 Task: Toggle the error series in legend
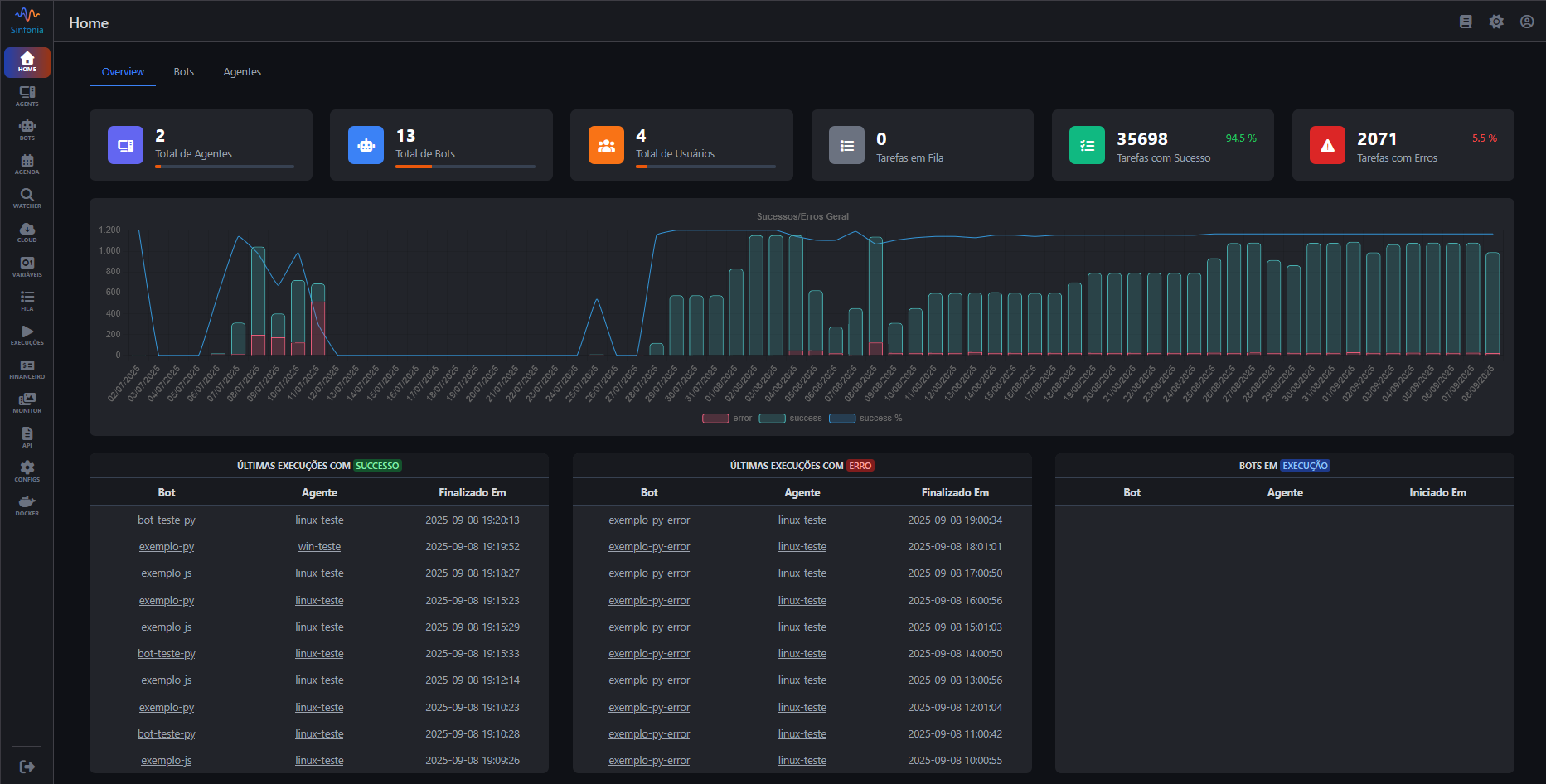click(x=716, y=419)
